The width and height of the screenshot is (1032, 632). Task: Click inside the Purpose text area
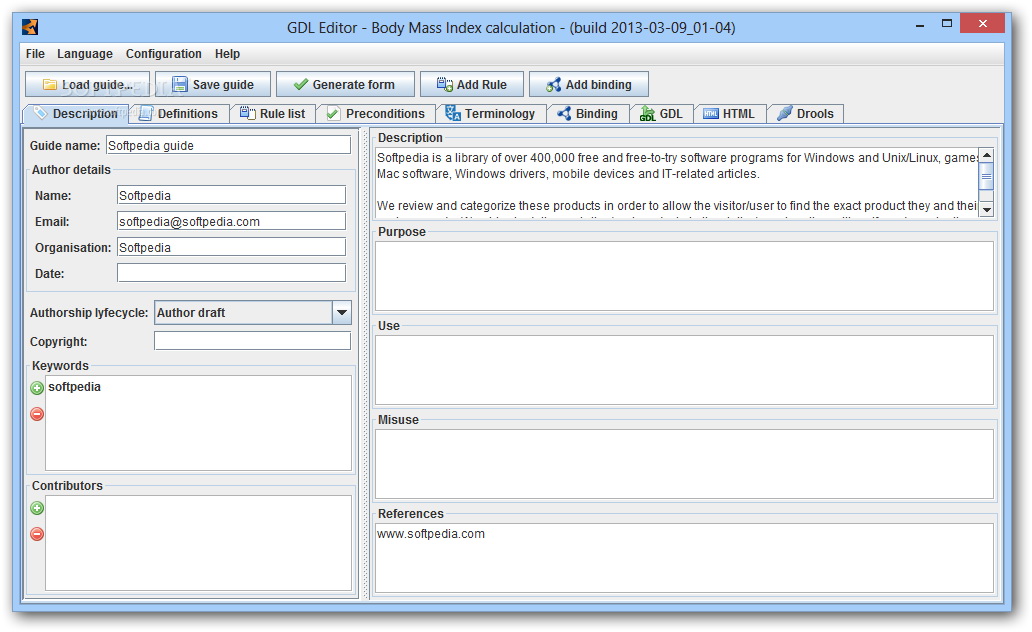[684, 276]
